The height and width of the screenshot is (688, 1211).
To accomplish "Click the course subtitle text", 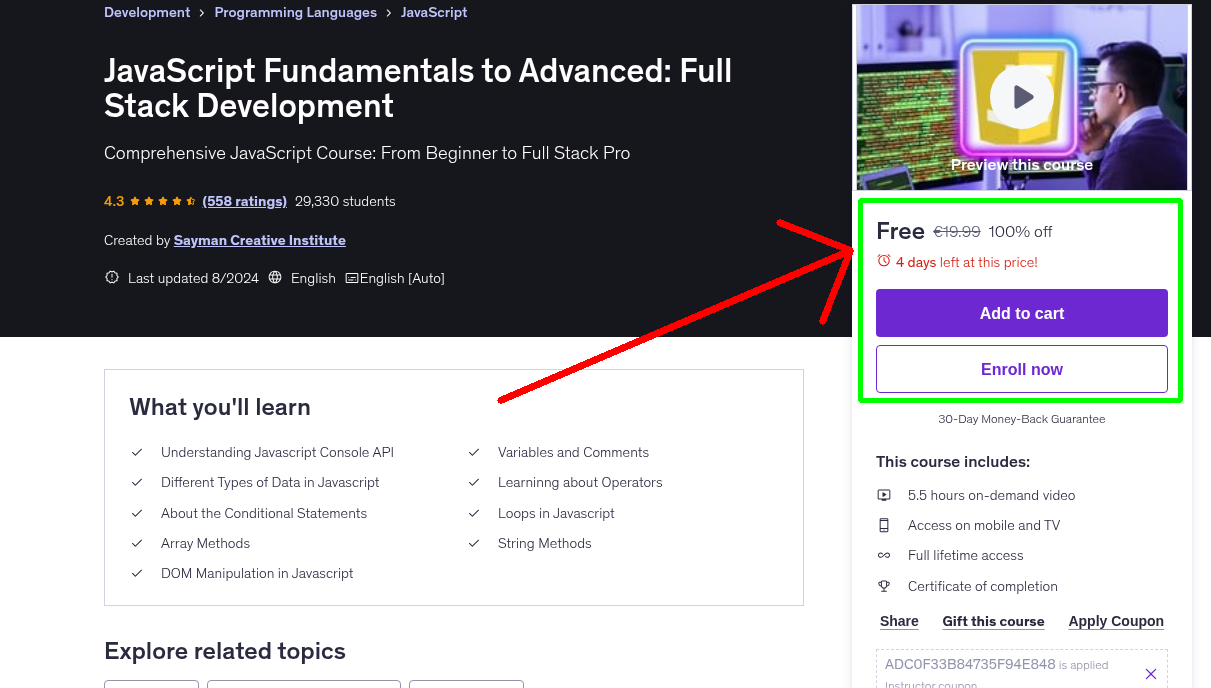I will [367, 153].
